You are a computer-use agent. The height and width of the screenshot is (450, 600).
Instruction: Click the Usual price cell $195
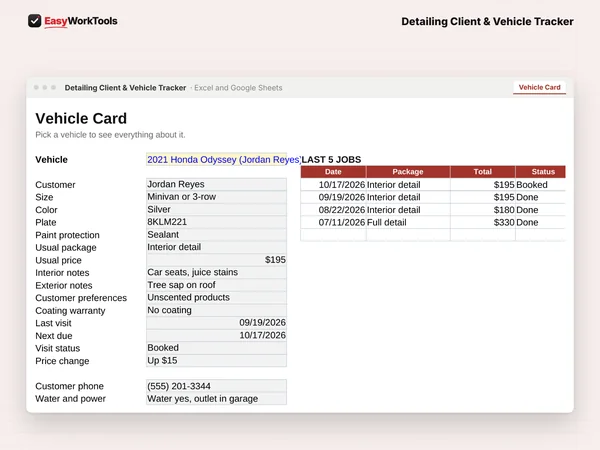pos(216,260)
